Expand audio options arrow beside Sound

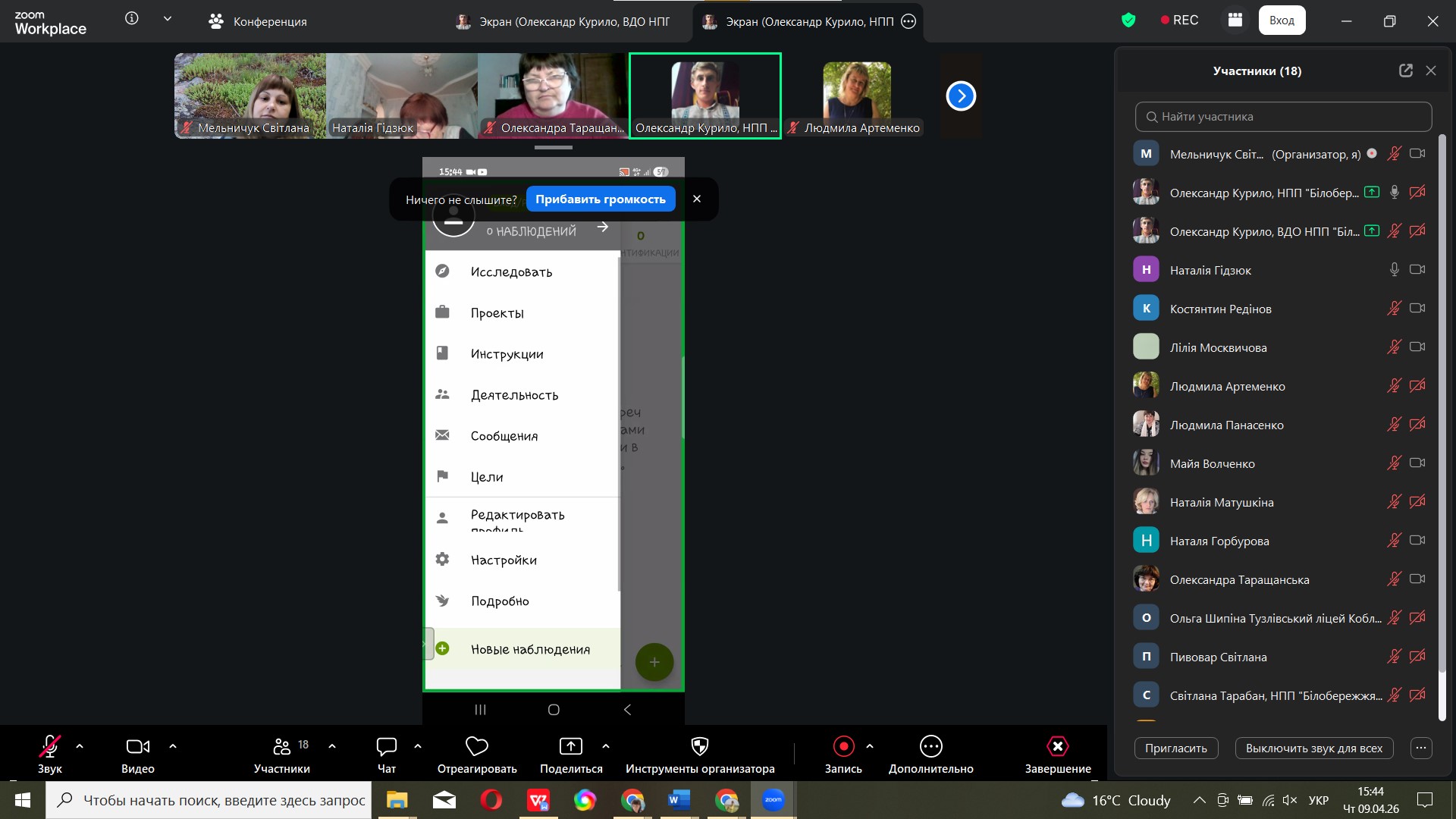pyautogui.click(x=80, y=746)
